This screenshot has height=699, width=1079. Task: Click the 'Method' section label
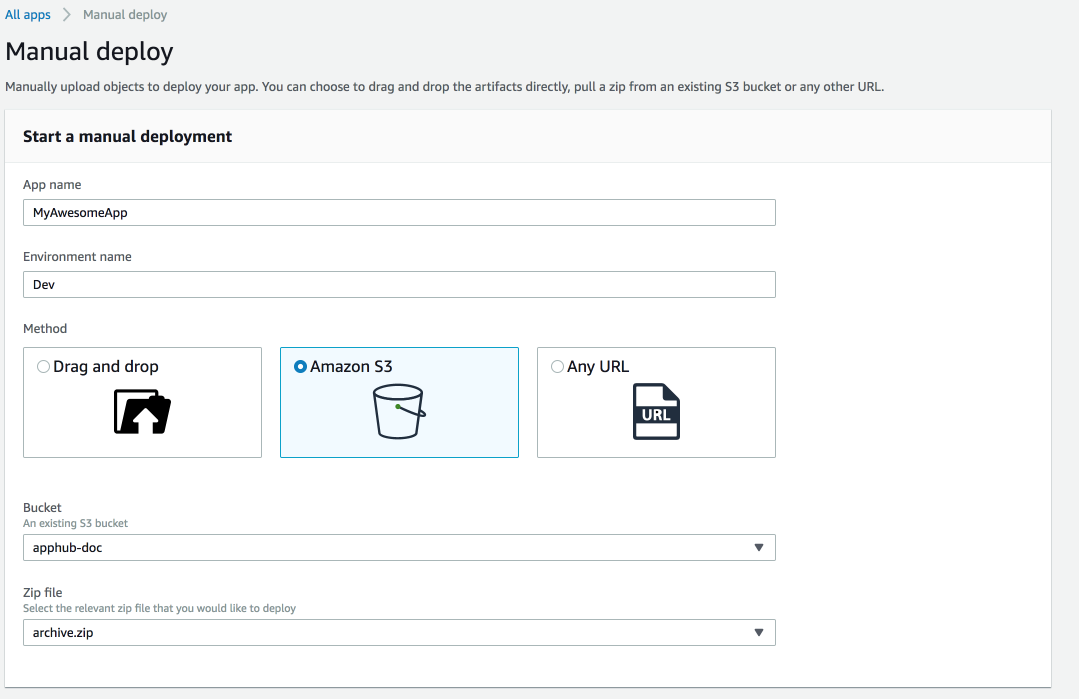pyautogui.click(x=45, y=328)
